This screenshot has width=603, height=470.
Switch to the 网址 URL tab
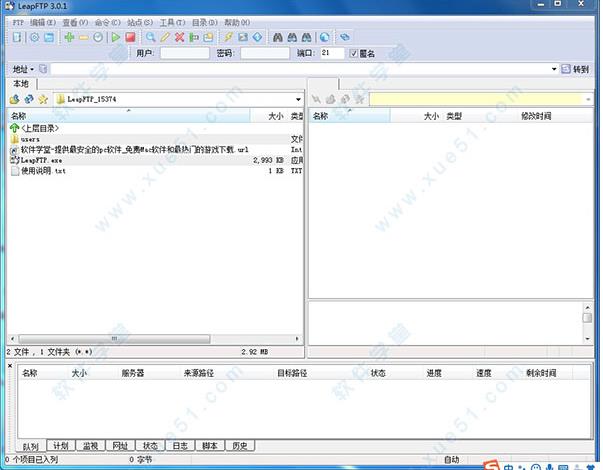click(120, 445)
